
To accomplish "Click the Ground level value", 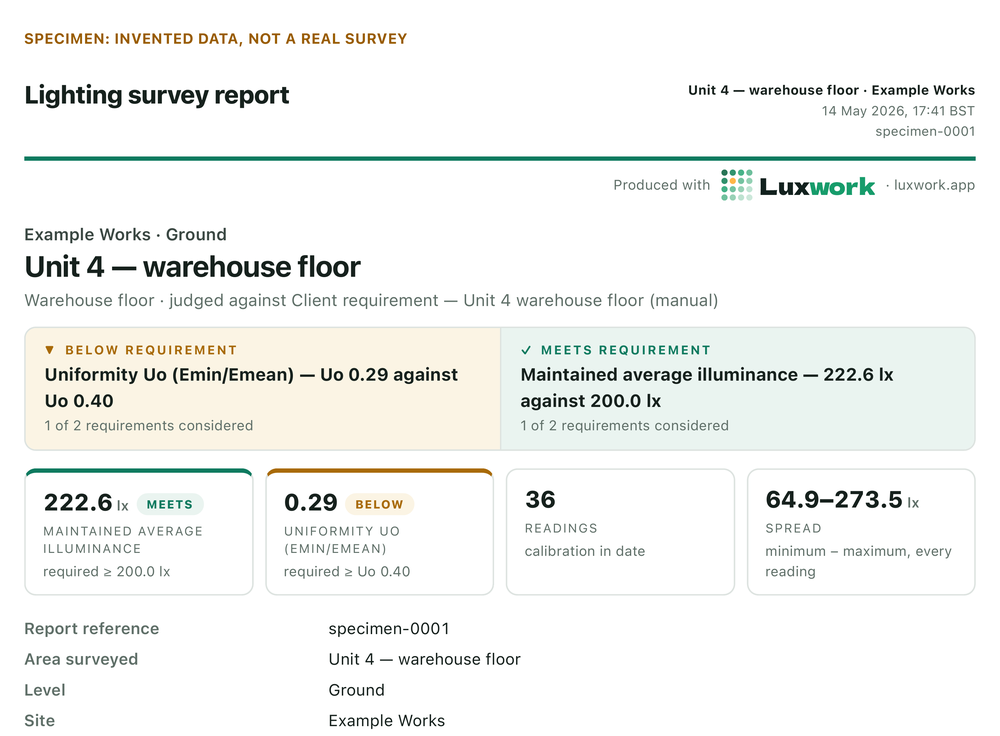I will pyautogui.click(x=357, y=690).
